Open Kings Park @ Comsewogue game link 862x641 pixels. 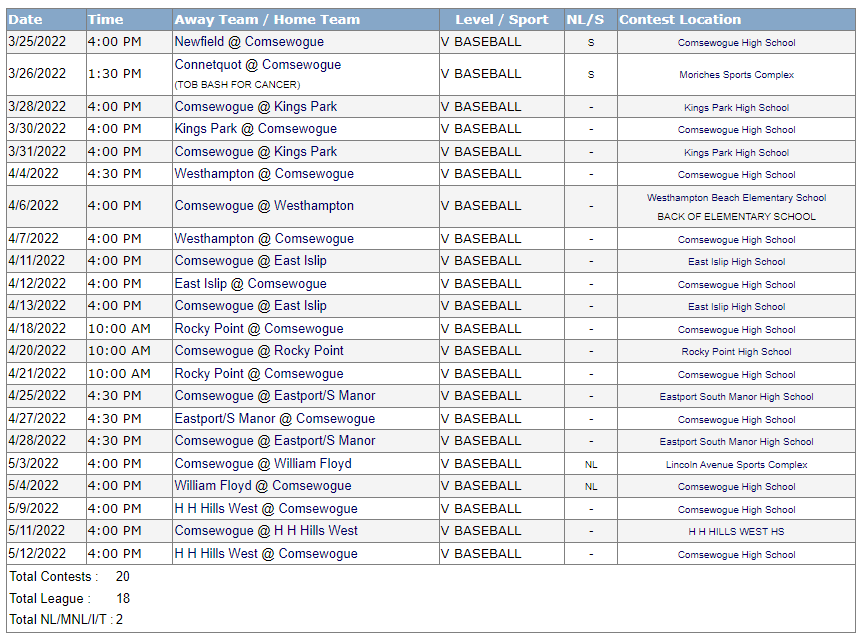pos(256,129)
